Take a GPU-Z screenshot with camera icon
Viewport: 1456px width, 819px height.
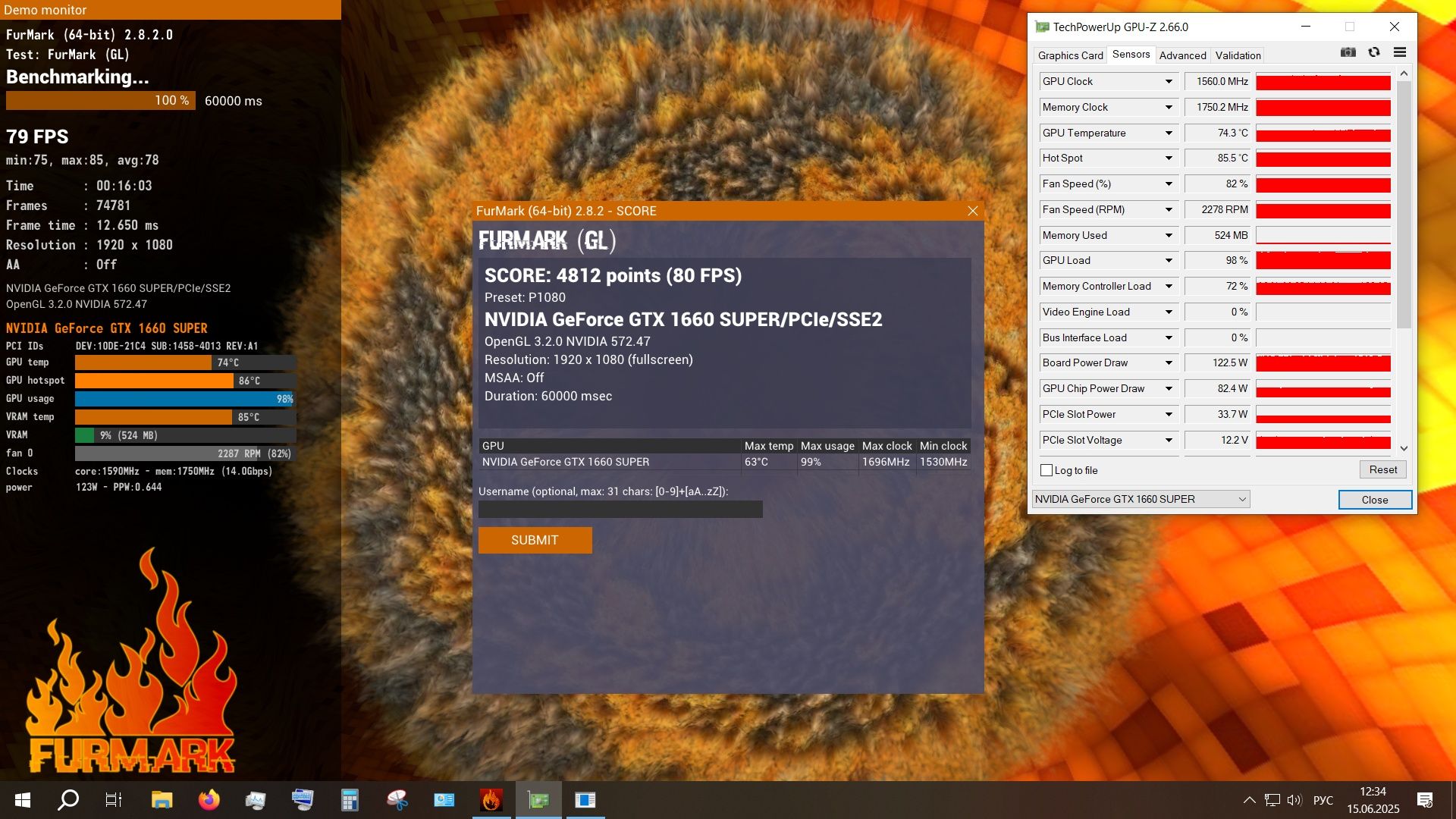(1348, 52)
